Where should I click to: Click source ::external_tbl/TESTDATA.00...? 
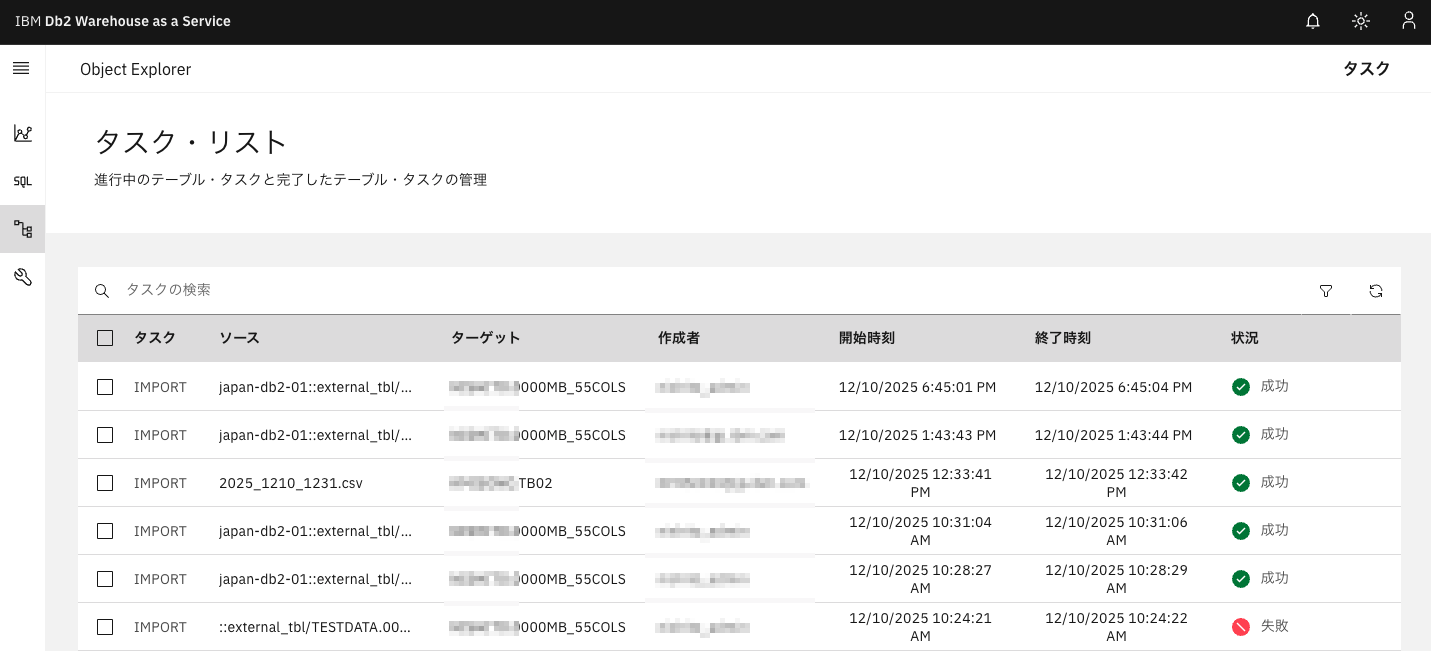(x=315, y=627)
